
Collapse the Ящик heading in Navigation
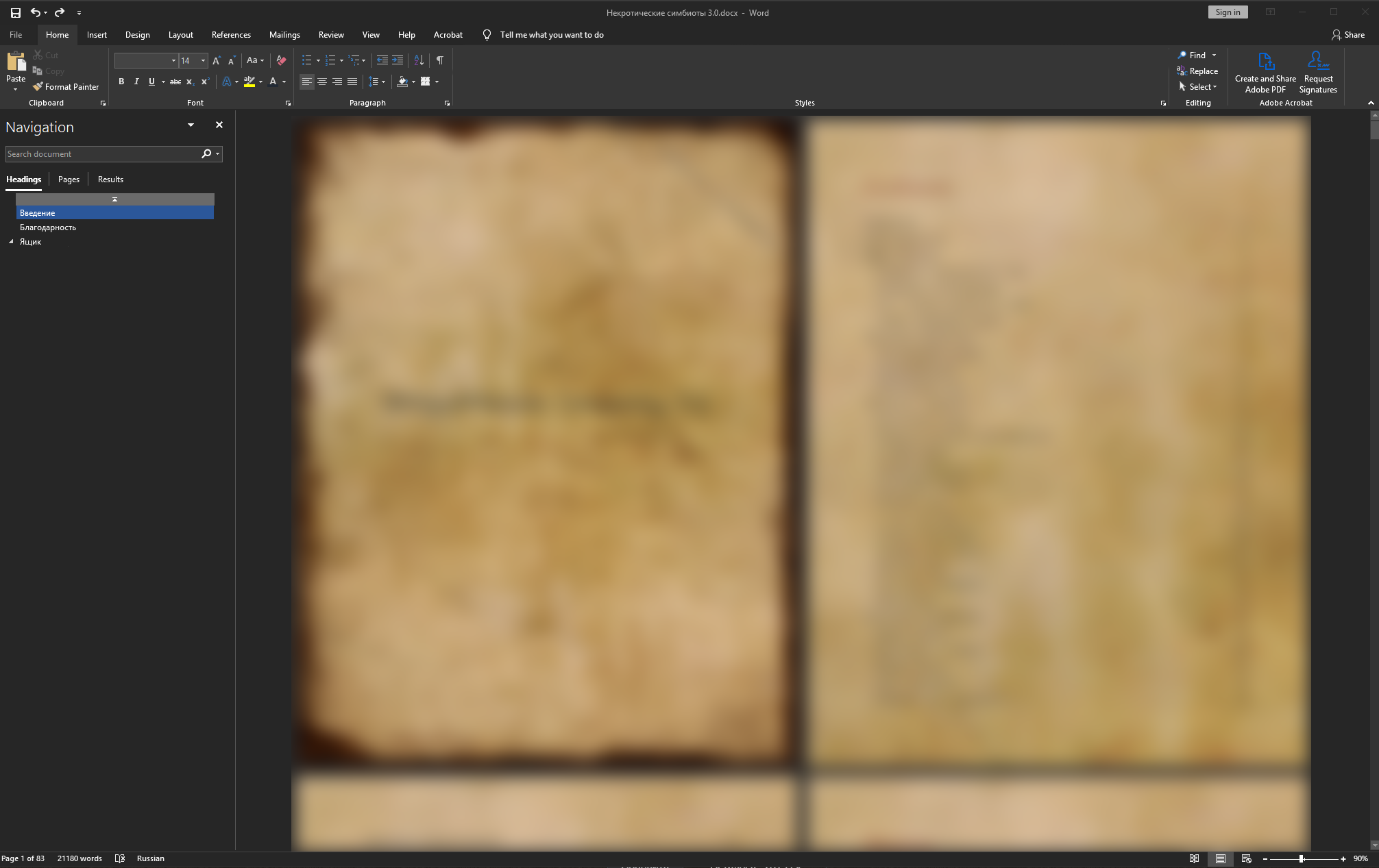11,242
